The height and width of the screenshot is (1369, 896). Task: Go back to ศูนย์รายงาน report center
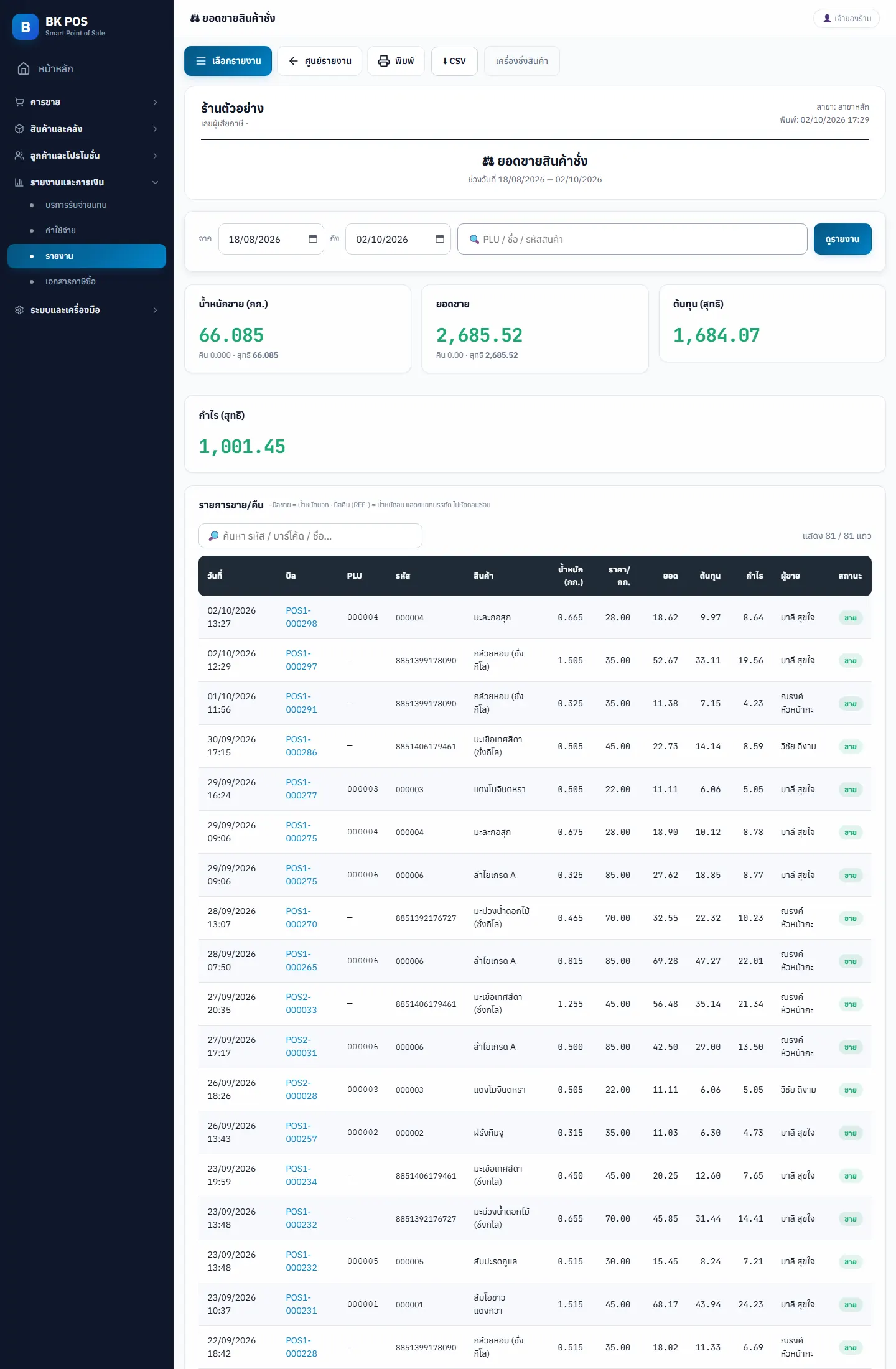(x=319, y=61)
